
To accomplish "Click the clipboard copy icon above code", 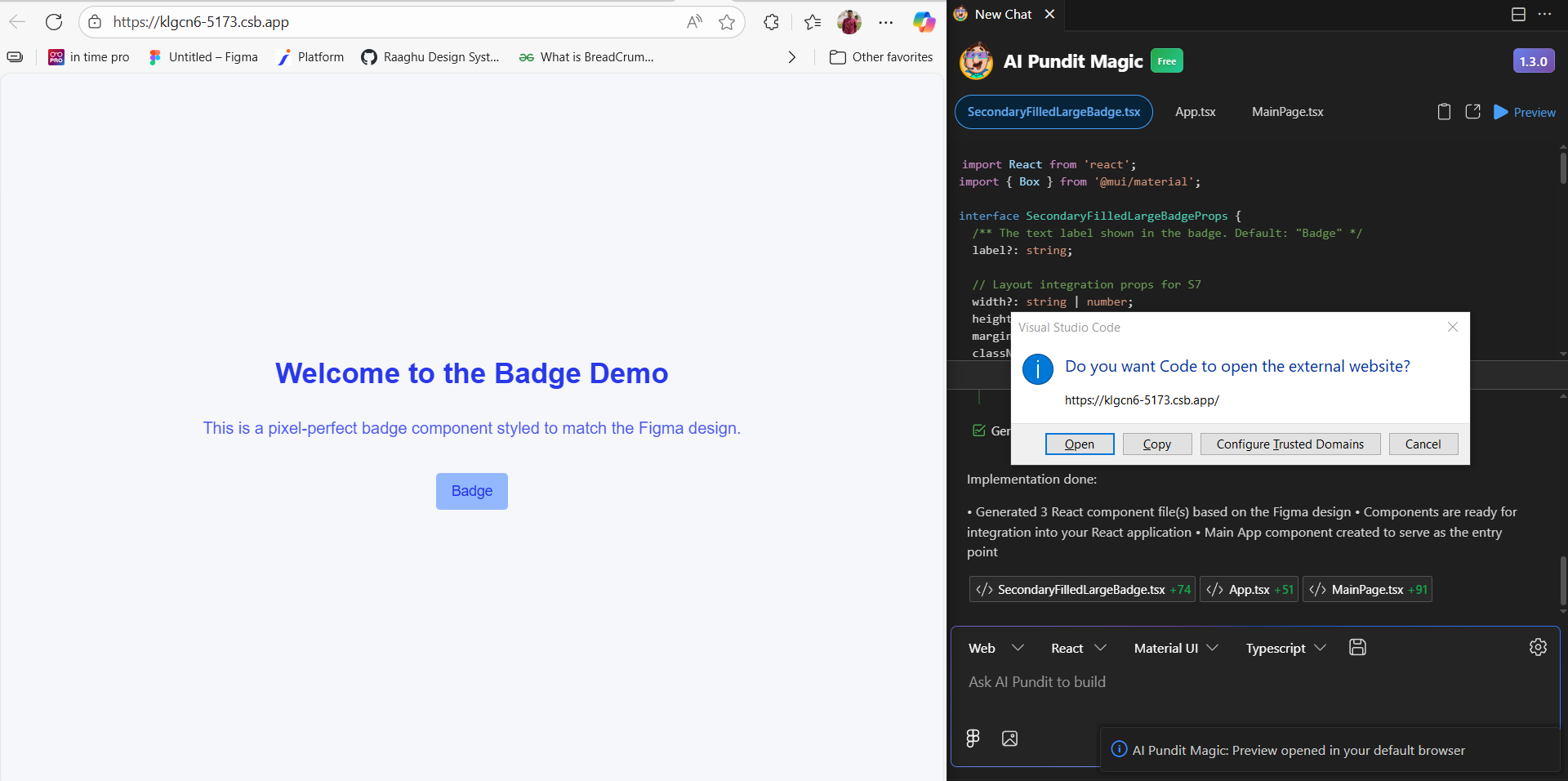I will [1444, 112].
